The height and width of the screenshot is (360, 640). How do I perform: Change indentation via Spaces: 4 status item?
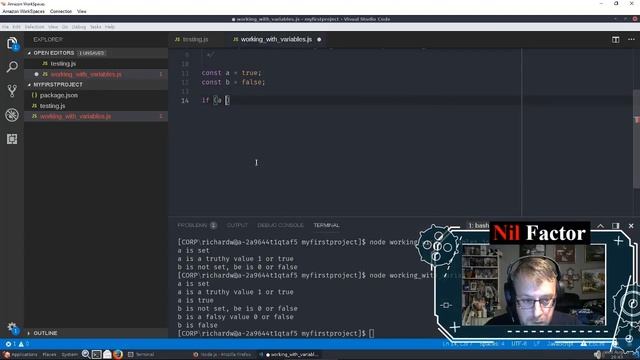(x=492, y=344)
